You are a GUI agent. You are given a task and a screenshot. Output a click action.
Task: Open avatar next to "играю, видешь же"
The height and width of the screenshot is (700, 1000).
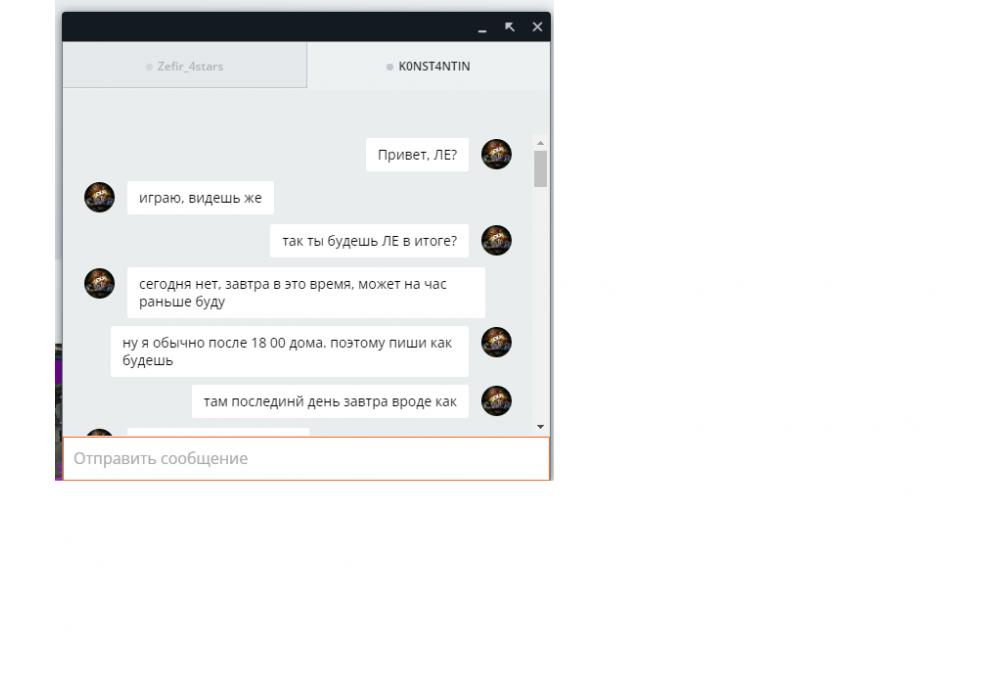coord(99,197)
